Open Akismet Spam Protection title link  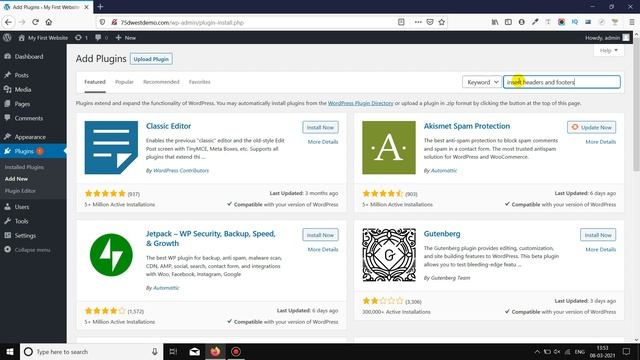point(467,126)
